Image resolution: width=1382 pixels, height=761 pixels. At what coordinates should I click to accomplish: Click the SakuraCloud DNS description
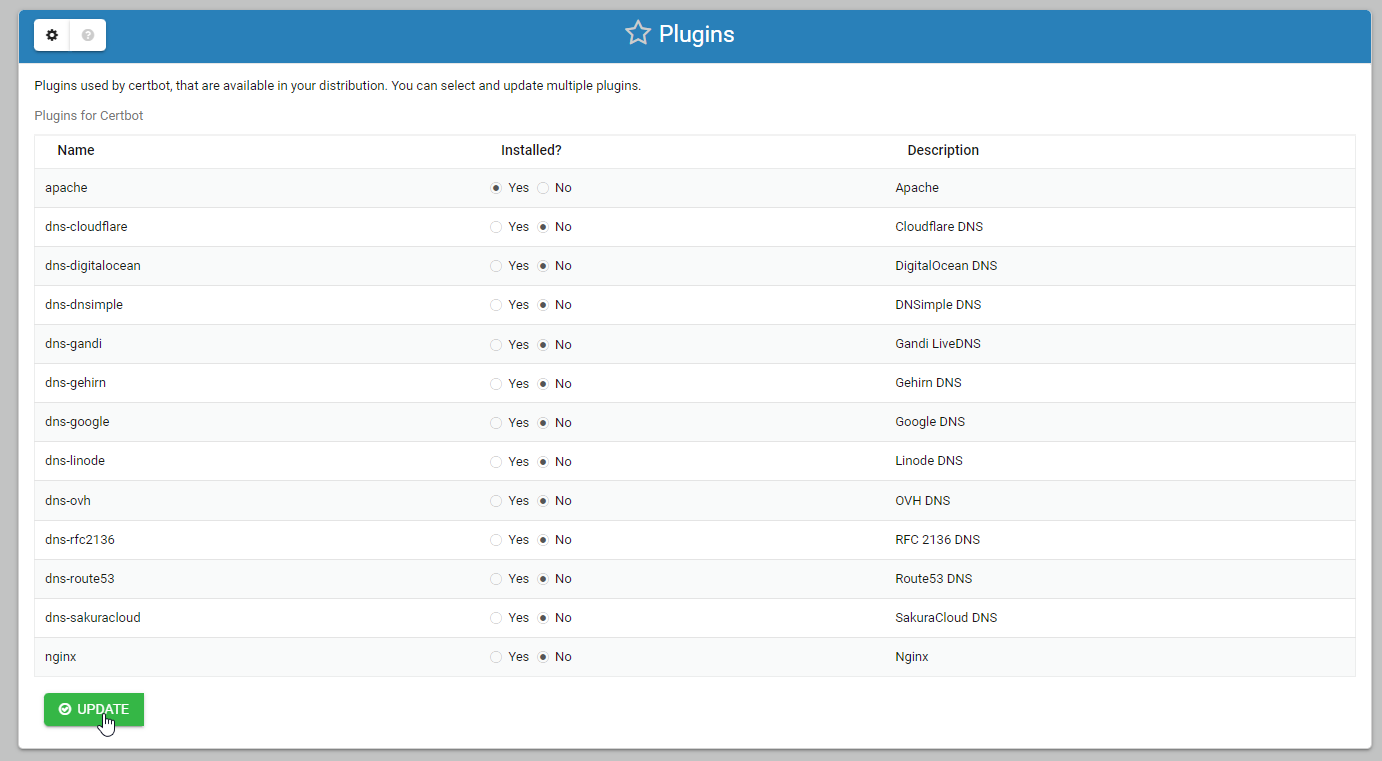tap(946, 618)
